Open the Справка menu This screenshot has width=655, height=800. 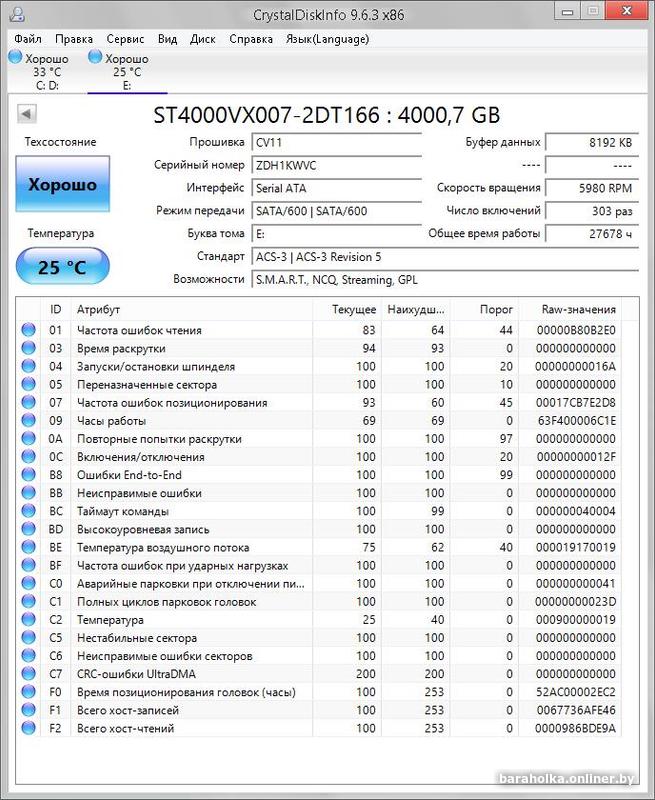click(x=251, y=39)
